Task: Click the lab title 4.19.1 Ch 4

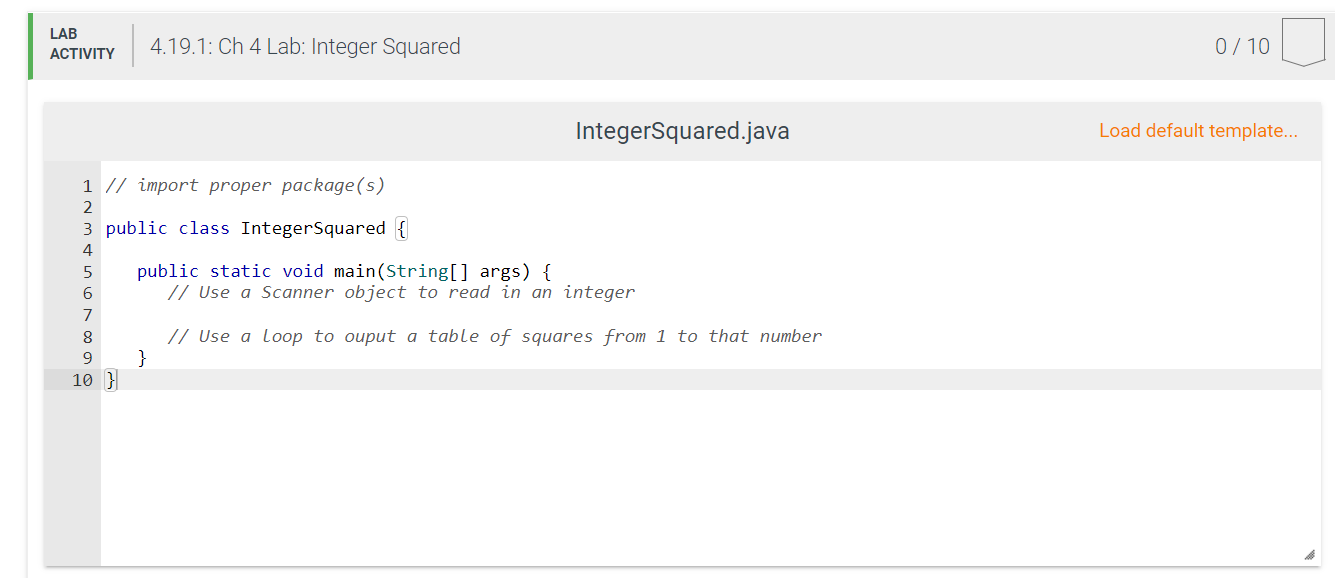Action: click(305, 46)
